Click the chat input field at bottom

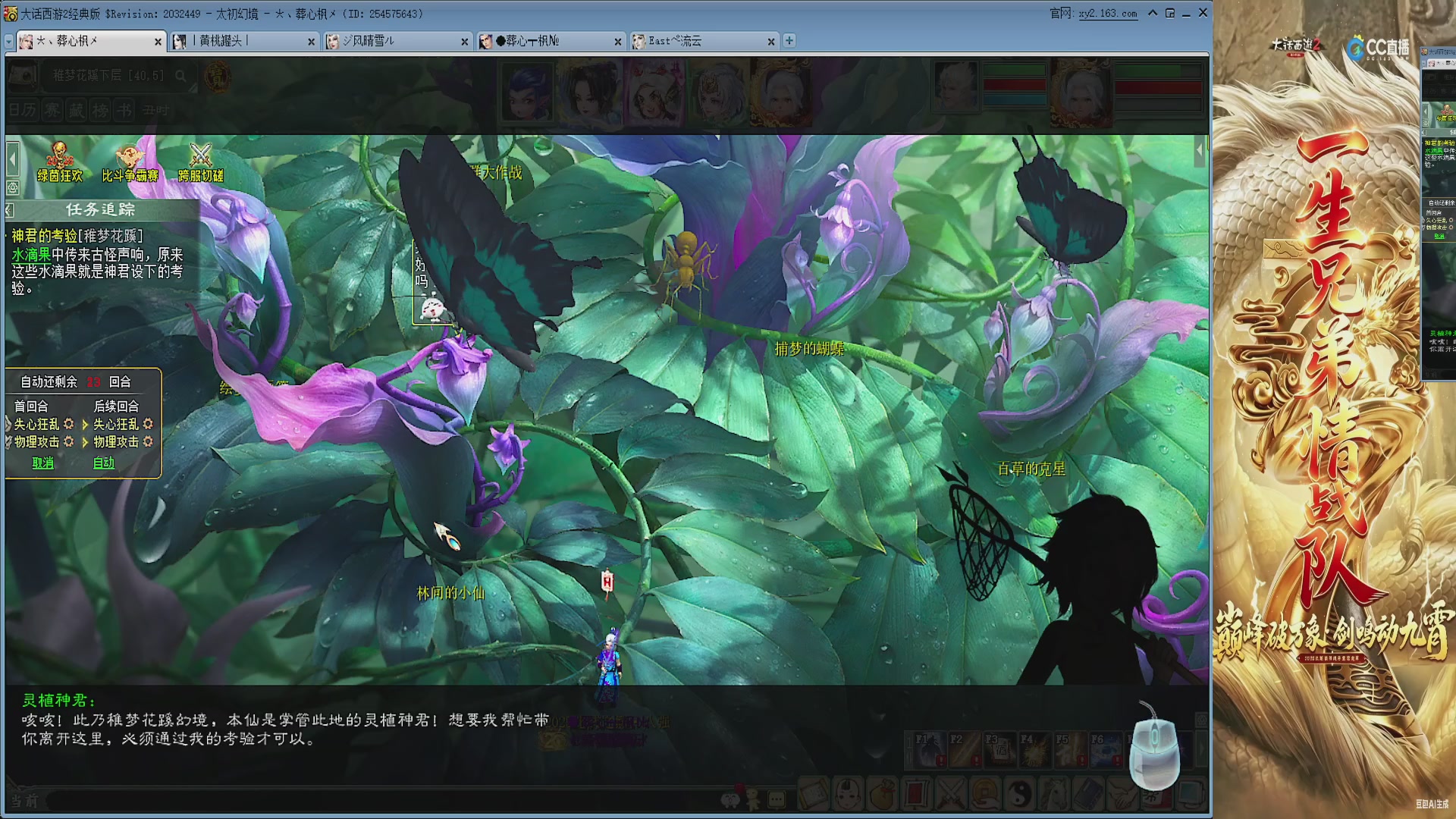click(x=379, y=799)
